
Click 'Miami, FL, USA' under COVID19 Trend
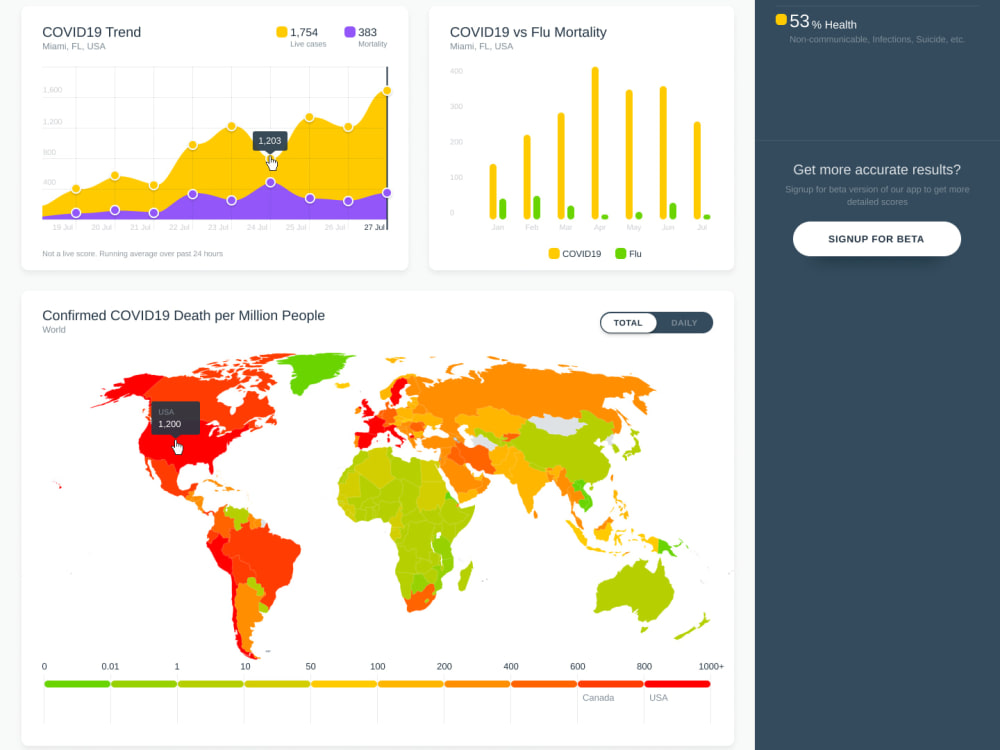(x=74, y=46)
